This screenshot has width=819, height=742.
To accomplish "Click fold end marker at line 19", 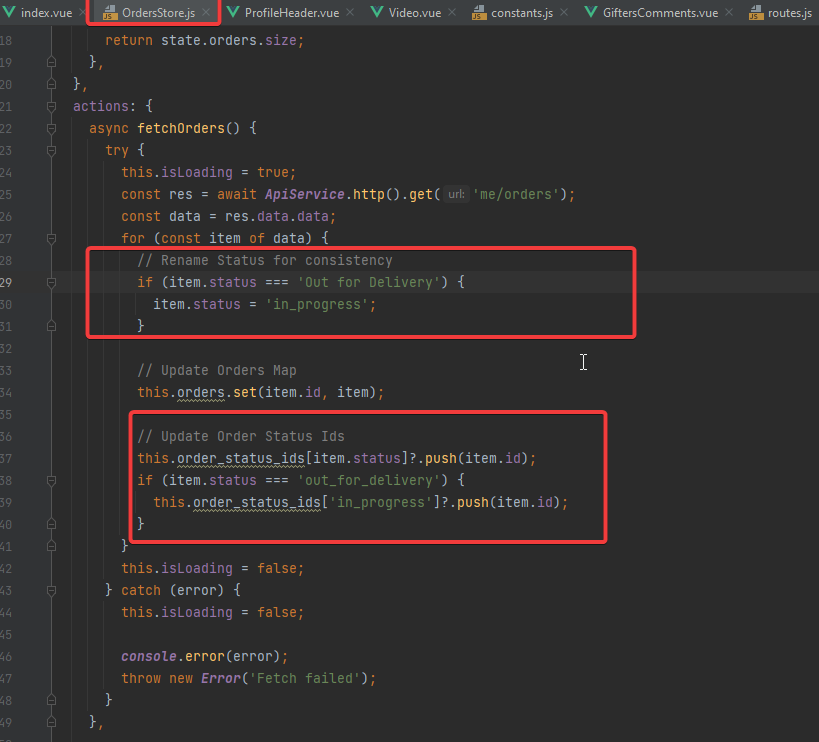I will pos(51,62).
